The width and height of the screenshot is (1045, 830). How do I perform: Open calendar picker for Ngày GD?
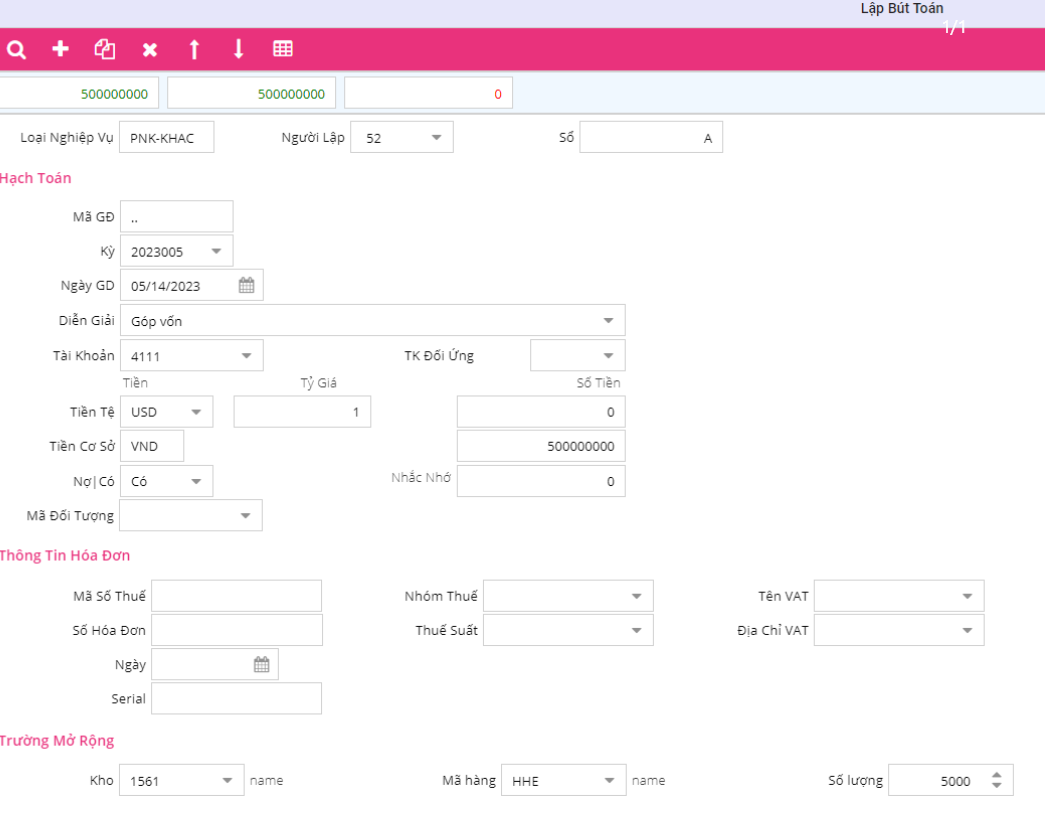coord(246,285)
